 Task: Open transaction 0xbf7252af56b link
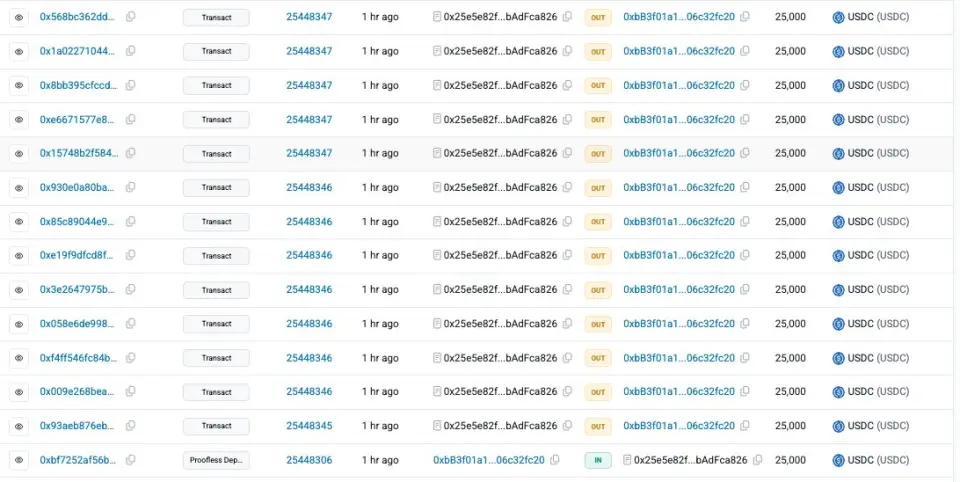click(78, 460)
